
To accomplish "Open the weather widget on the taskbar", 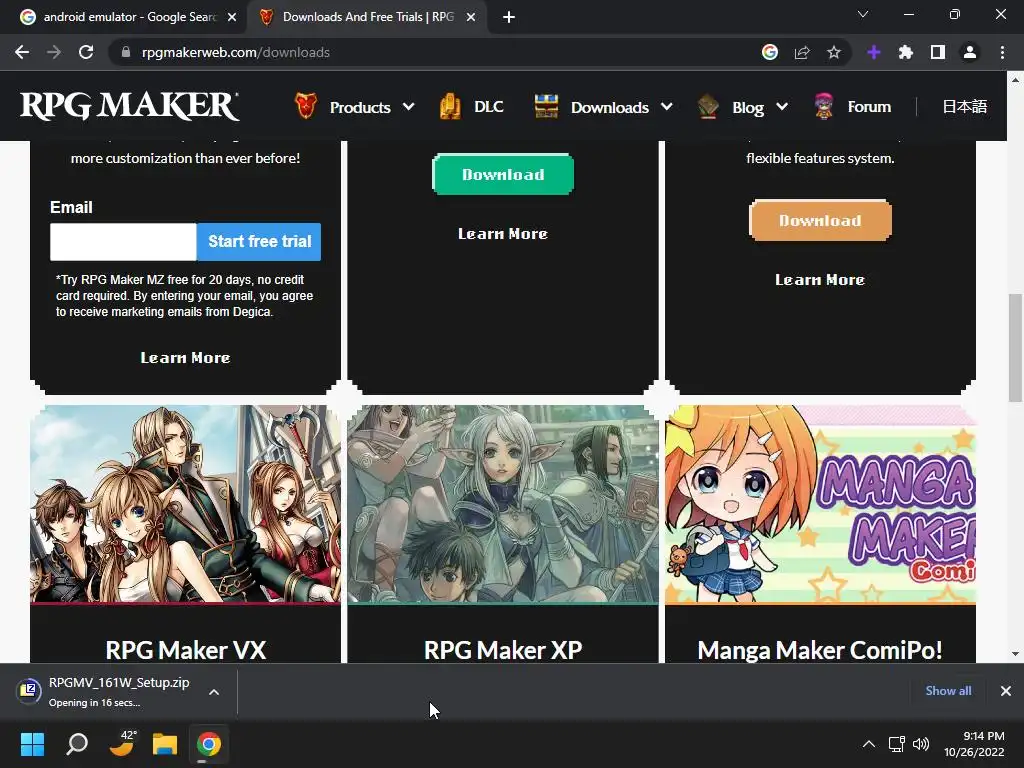I will coord(122,744).
